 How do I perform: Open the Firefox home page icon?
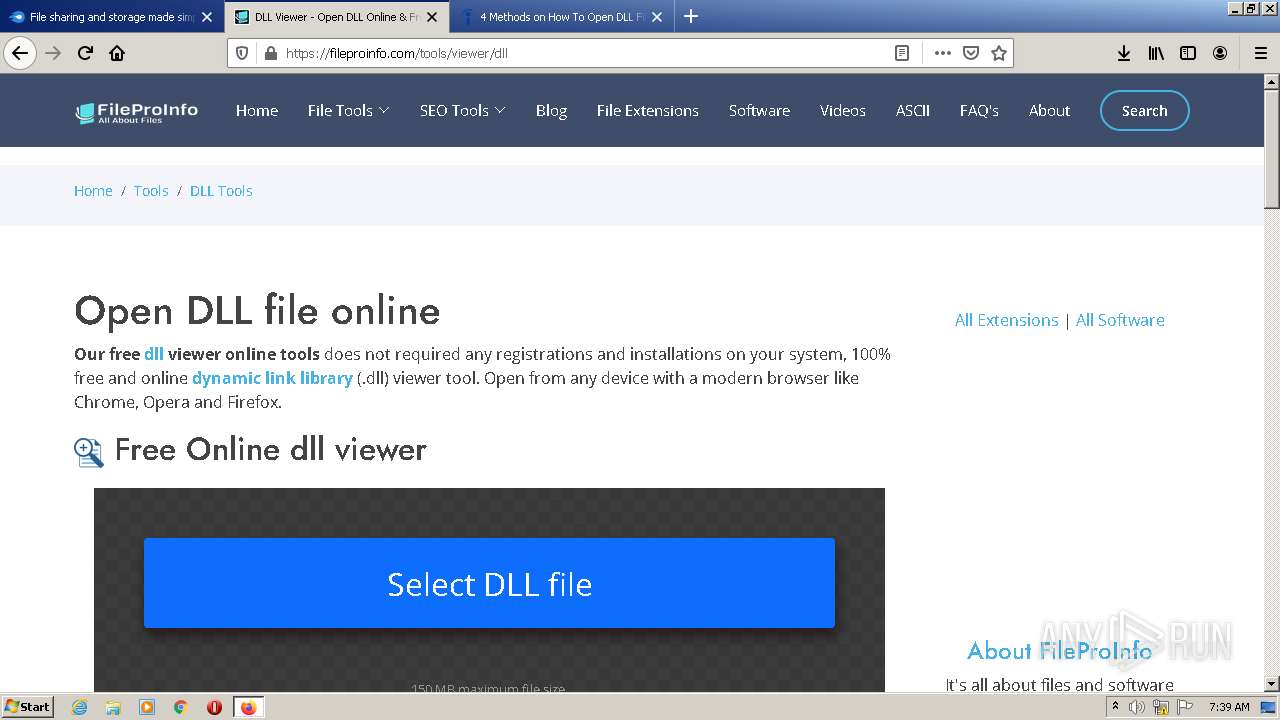(x=117, y=53)
